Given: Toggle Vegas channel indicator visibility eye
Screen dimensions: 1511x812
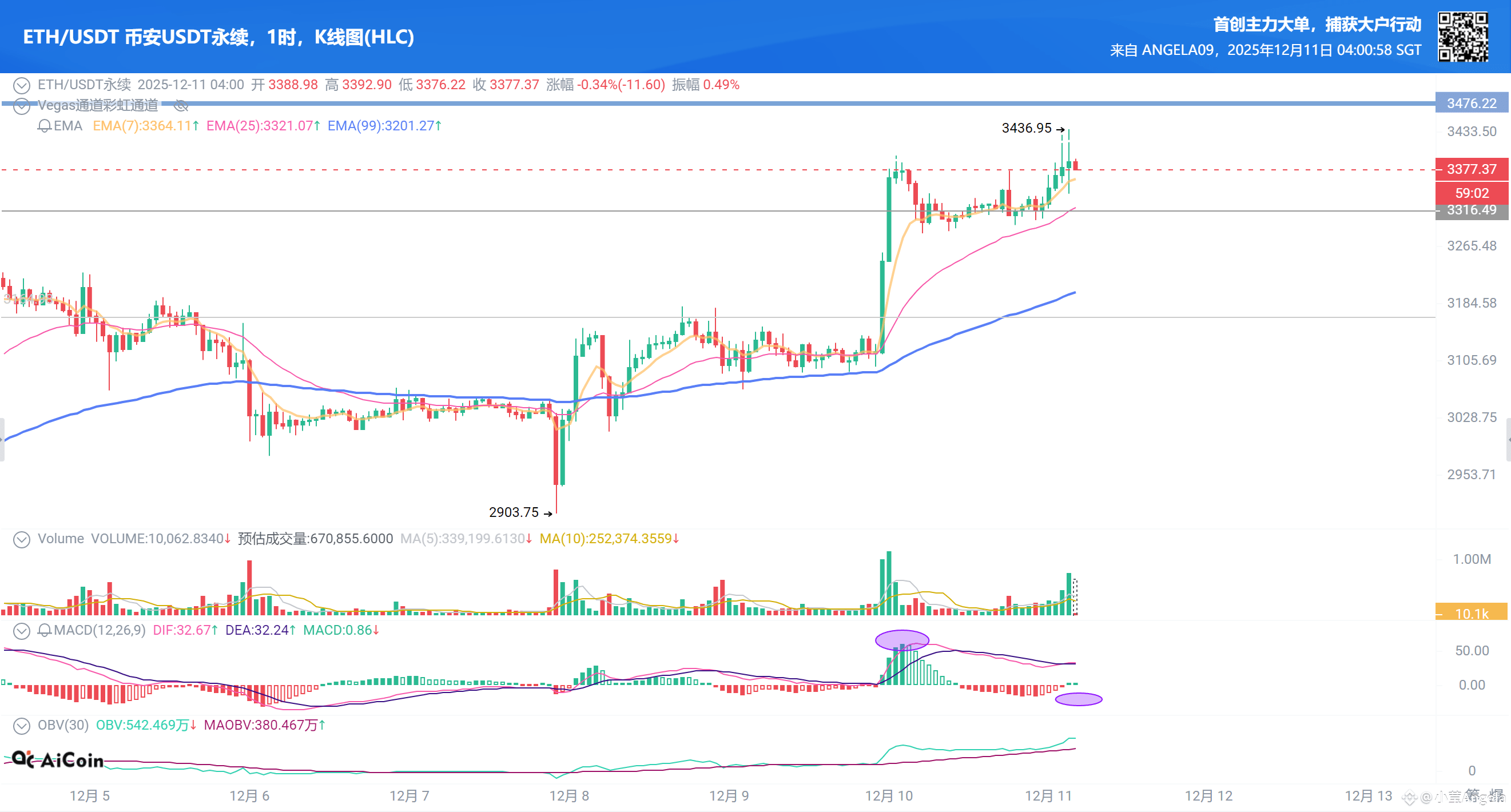Looking at the screenshot, I should tap(181, 106).
